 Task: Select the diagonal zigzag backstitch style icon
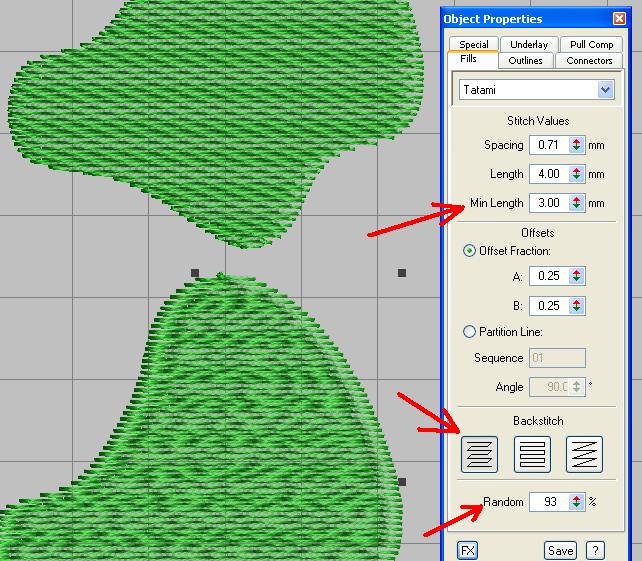584,454
